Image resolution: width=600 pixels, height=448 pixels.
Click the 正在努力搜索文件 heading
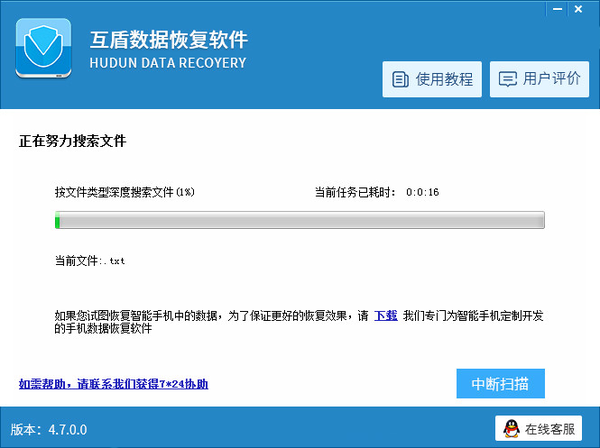click(72, 141)
